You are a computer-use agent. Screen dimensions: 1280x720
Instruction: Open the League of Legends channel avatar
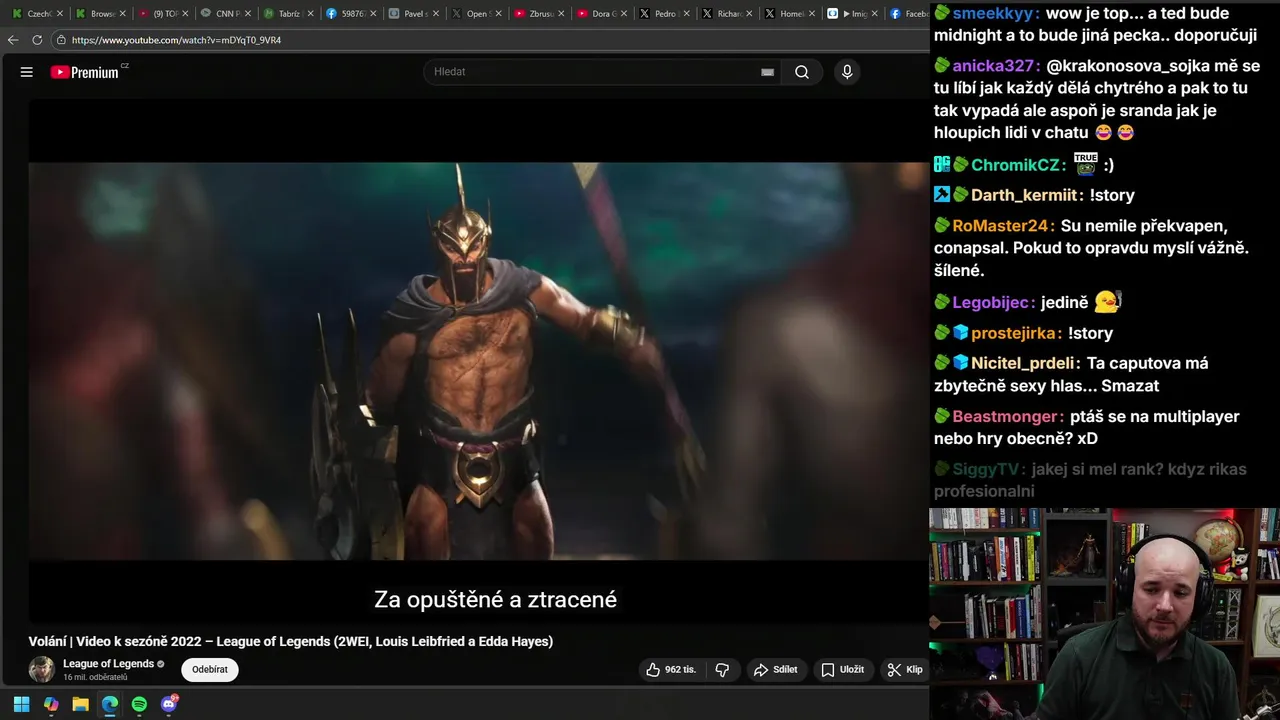coord(42,669)
